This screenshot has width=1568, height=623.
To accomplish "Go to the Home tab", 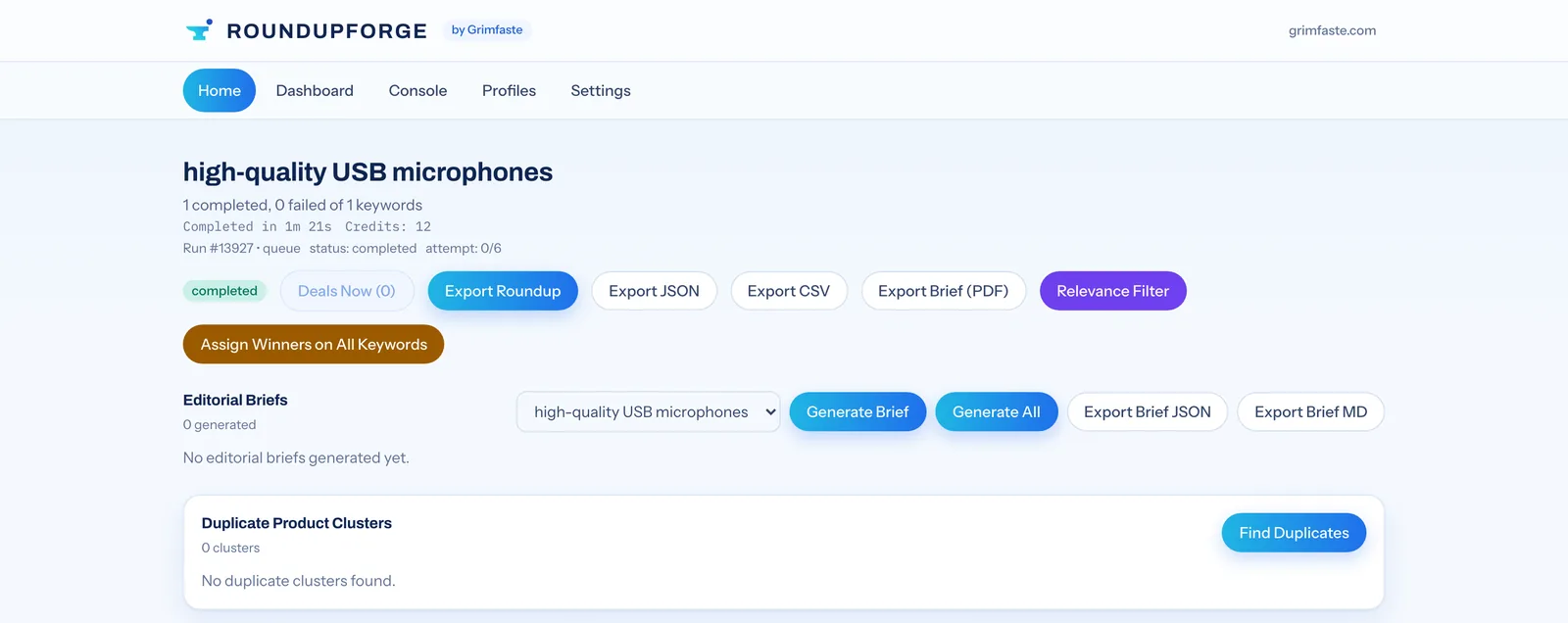I will (x=220, y=90).
